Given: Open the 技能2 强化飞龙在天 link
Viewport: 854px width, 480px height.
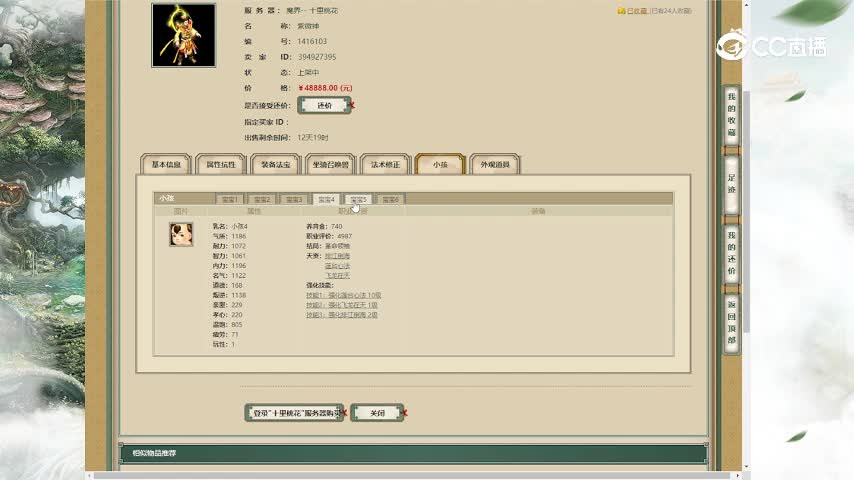Looking at the screenshot, I should tap(341, 305).
